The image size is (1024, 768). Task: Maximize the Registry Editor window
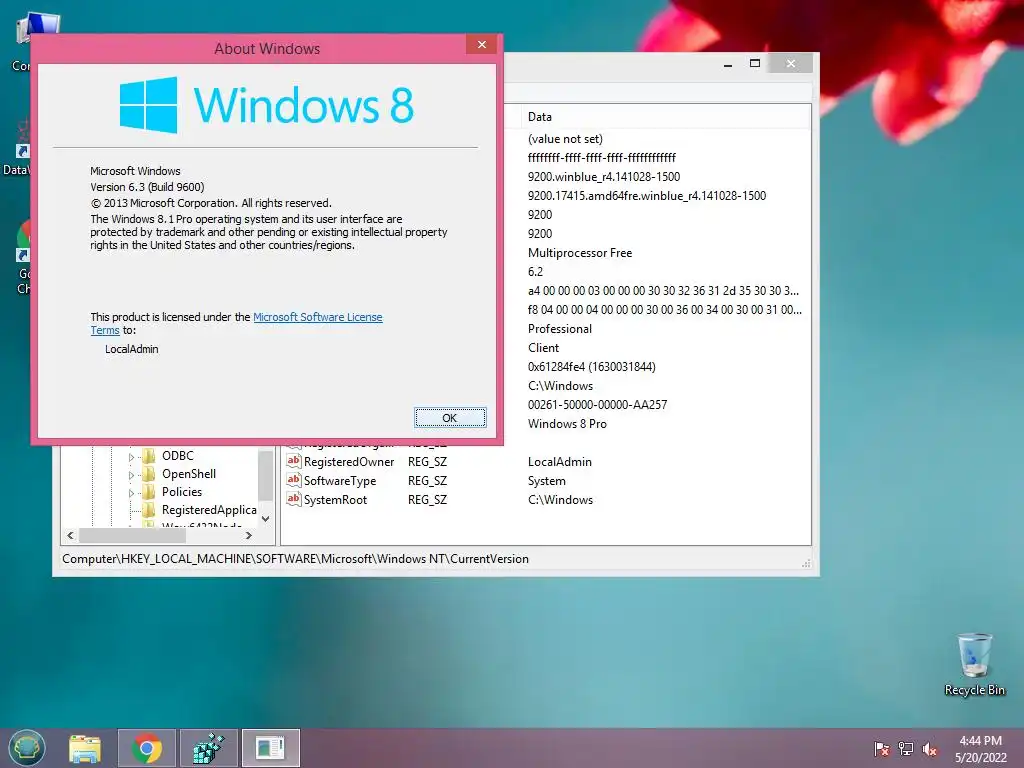755,63
